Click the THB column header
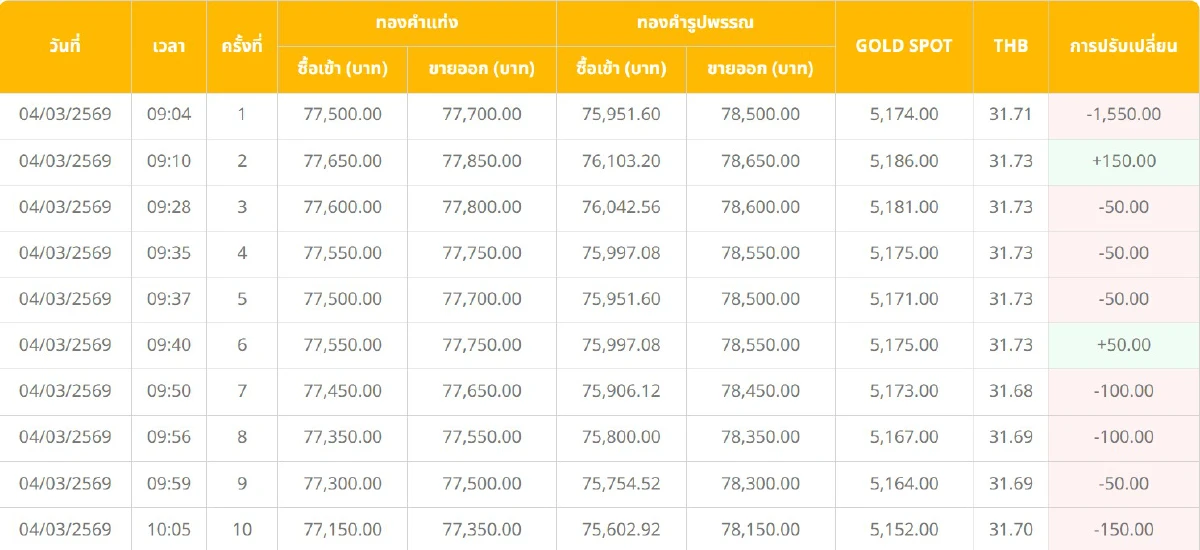Image resolution: width=1200 pixels, height=550 pixels. click(1010, 46)
